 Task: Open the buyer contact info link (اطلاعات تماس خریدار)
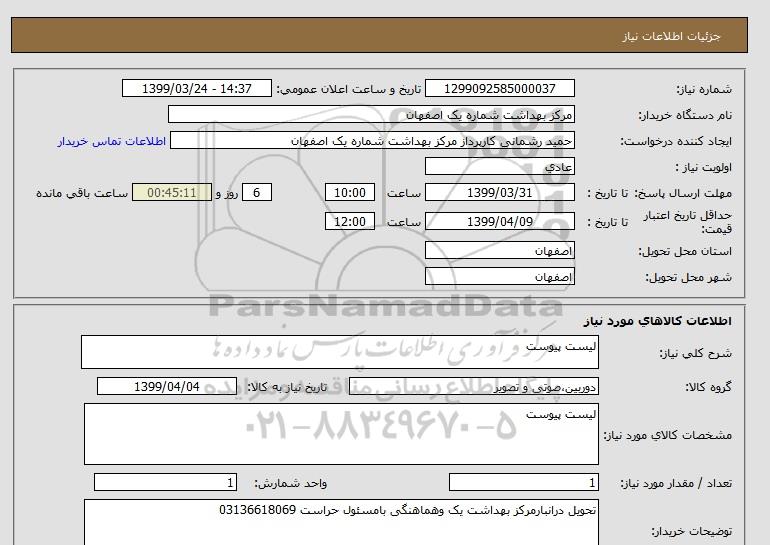(111, 141)
